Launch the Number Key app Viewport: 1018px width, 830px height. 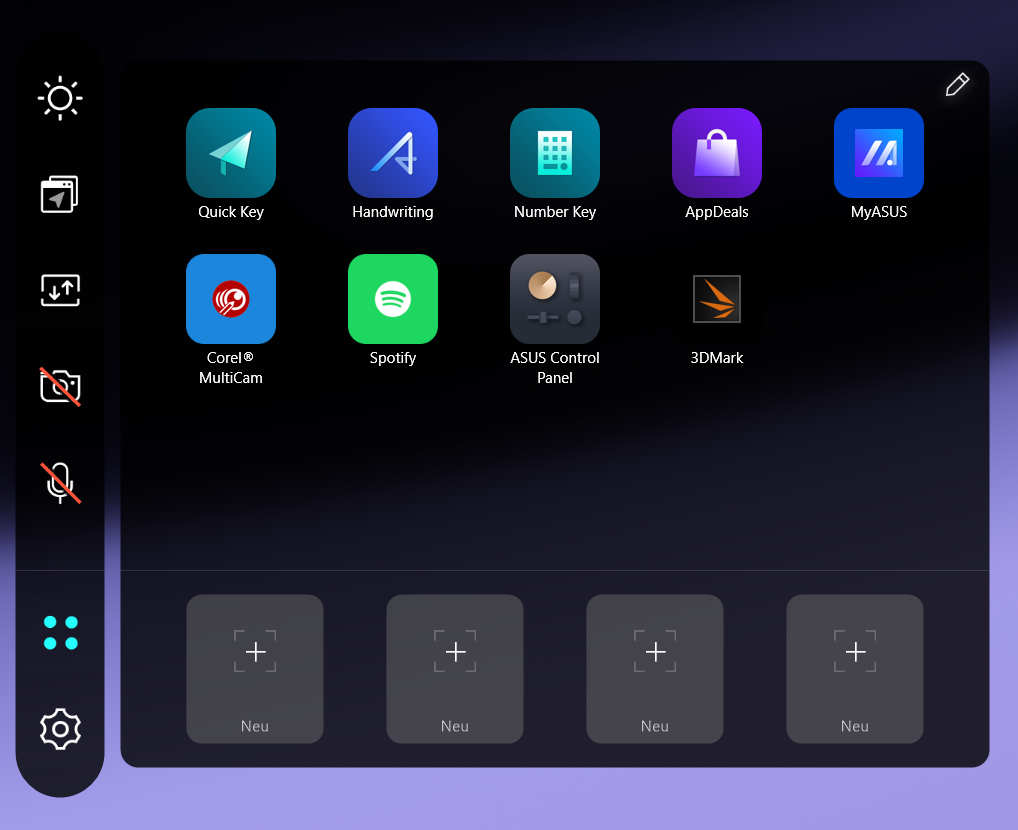tap(554, 153)
